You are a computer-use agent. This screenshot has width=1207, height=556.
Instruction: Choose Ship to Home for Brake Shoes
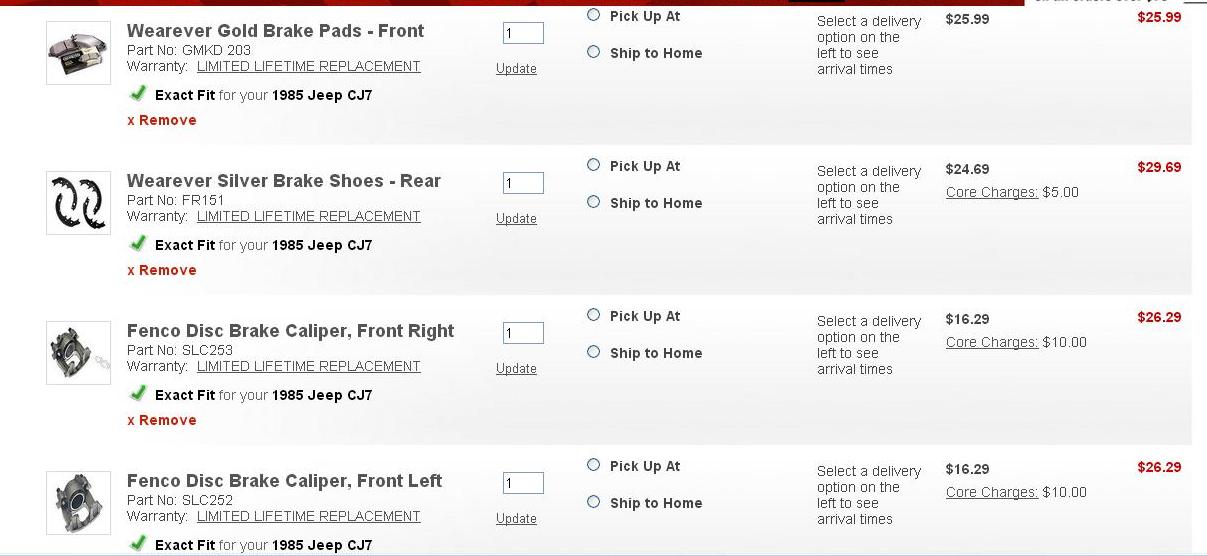594,202
